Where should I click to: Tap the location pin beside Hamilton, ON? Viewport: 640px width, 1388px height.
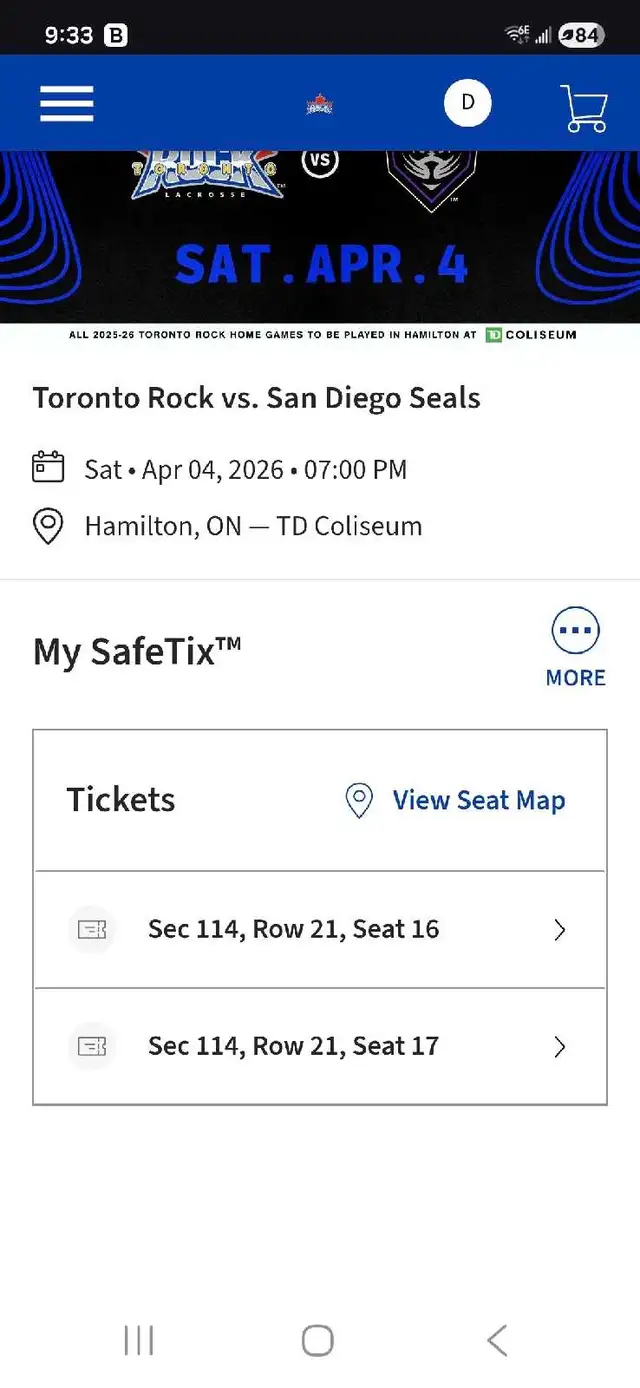(48, 526)
